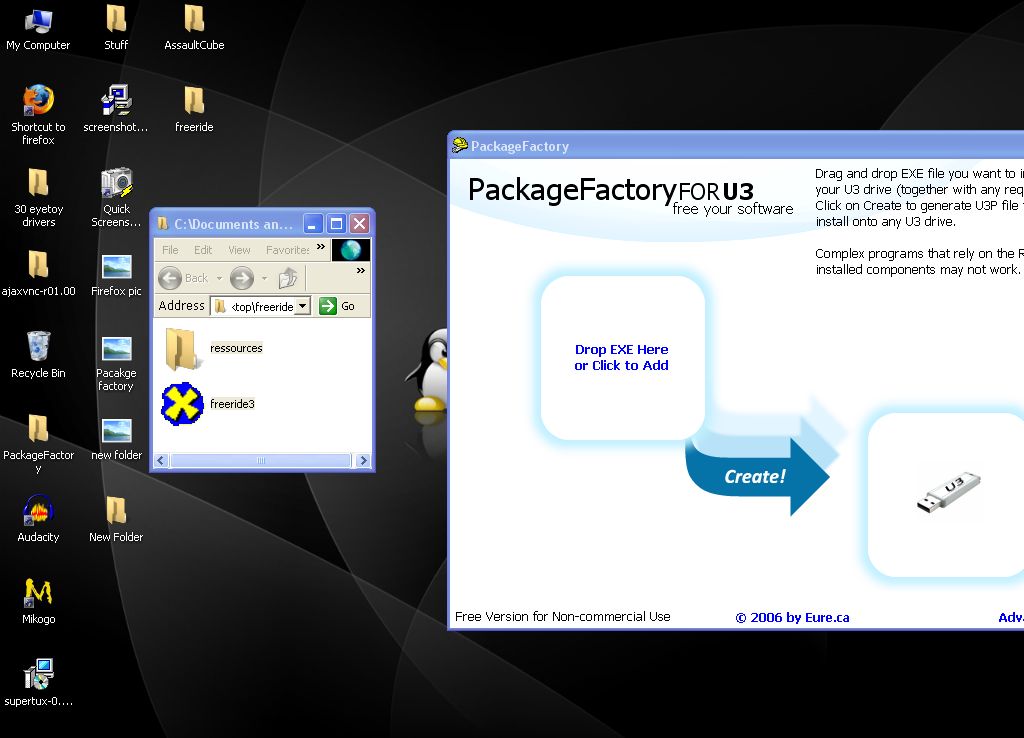This screenshot has width=1024, height=738.
Task: Expand hidden menu items chevron in Explorer
Action: point(321,247)
